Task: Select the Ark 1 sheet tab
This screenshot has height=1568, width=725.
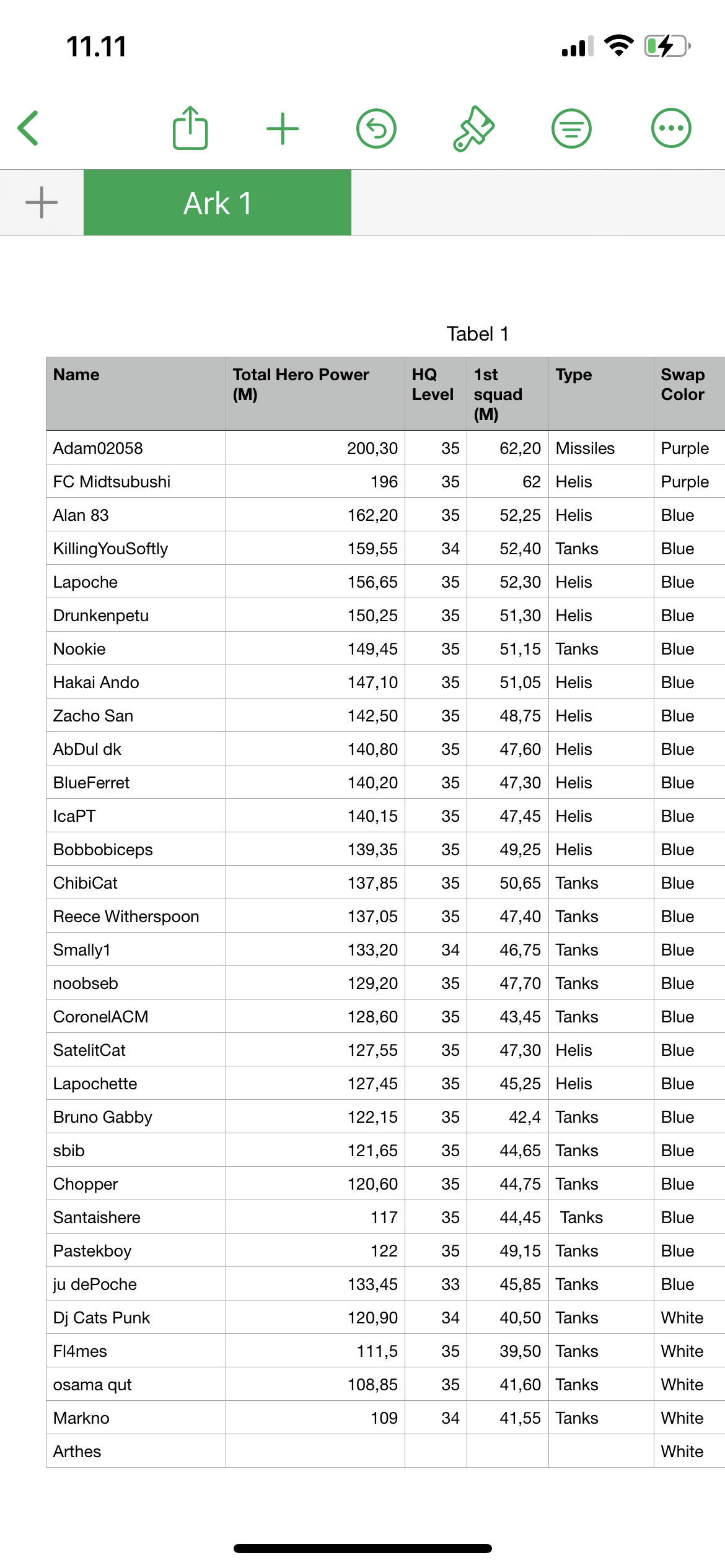Action: [217, 203]
